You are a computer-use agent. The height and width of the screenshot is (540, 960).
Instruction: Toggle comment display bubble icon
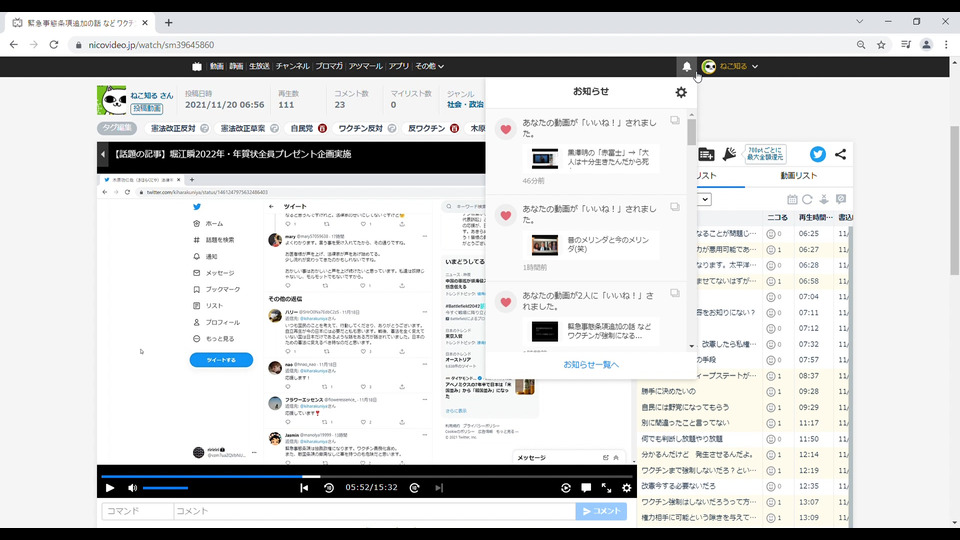tap(586, 488)
